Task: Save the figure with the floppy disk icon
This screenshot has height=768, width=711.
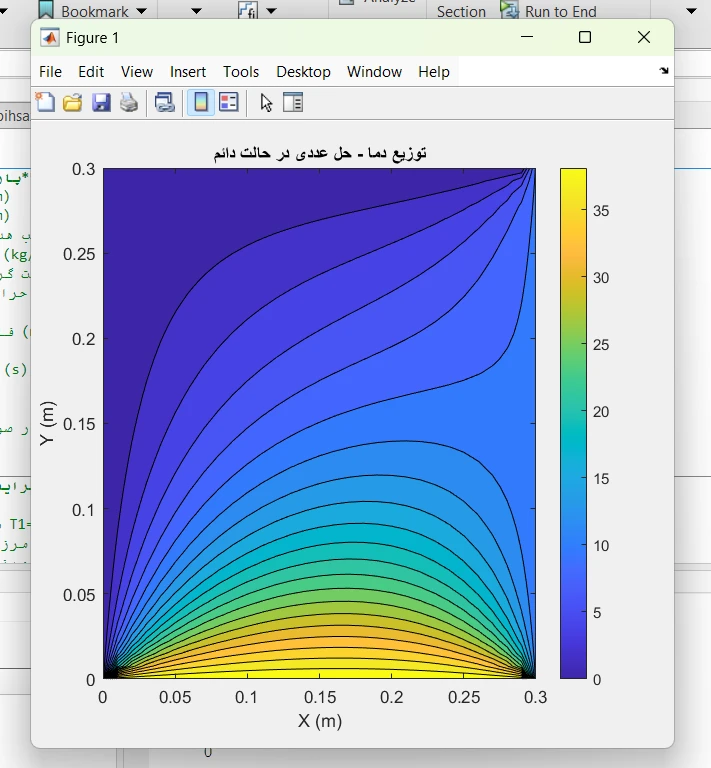Action: coord(100,102)
